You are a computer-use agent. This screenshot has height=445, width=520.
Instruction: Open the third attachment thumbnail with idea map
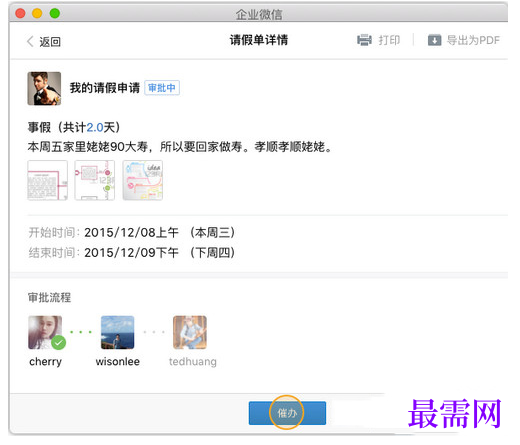143,180
